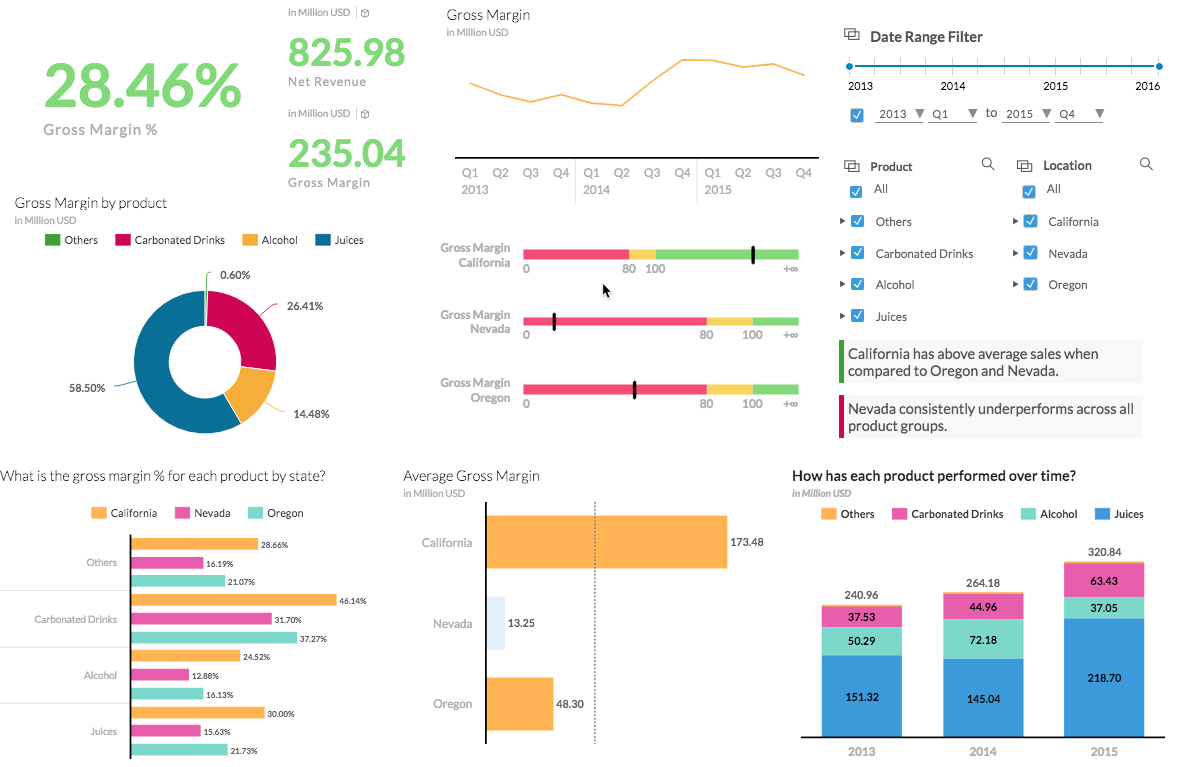The width and height of the screenshot is (1181, 767).
Task: Click the search icon in Location filter
Action: (1146, 164)
